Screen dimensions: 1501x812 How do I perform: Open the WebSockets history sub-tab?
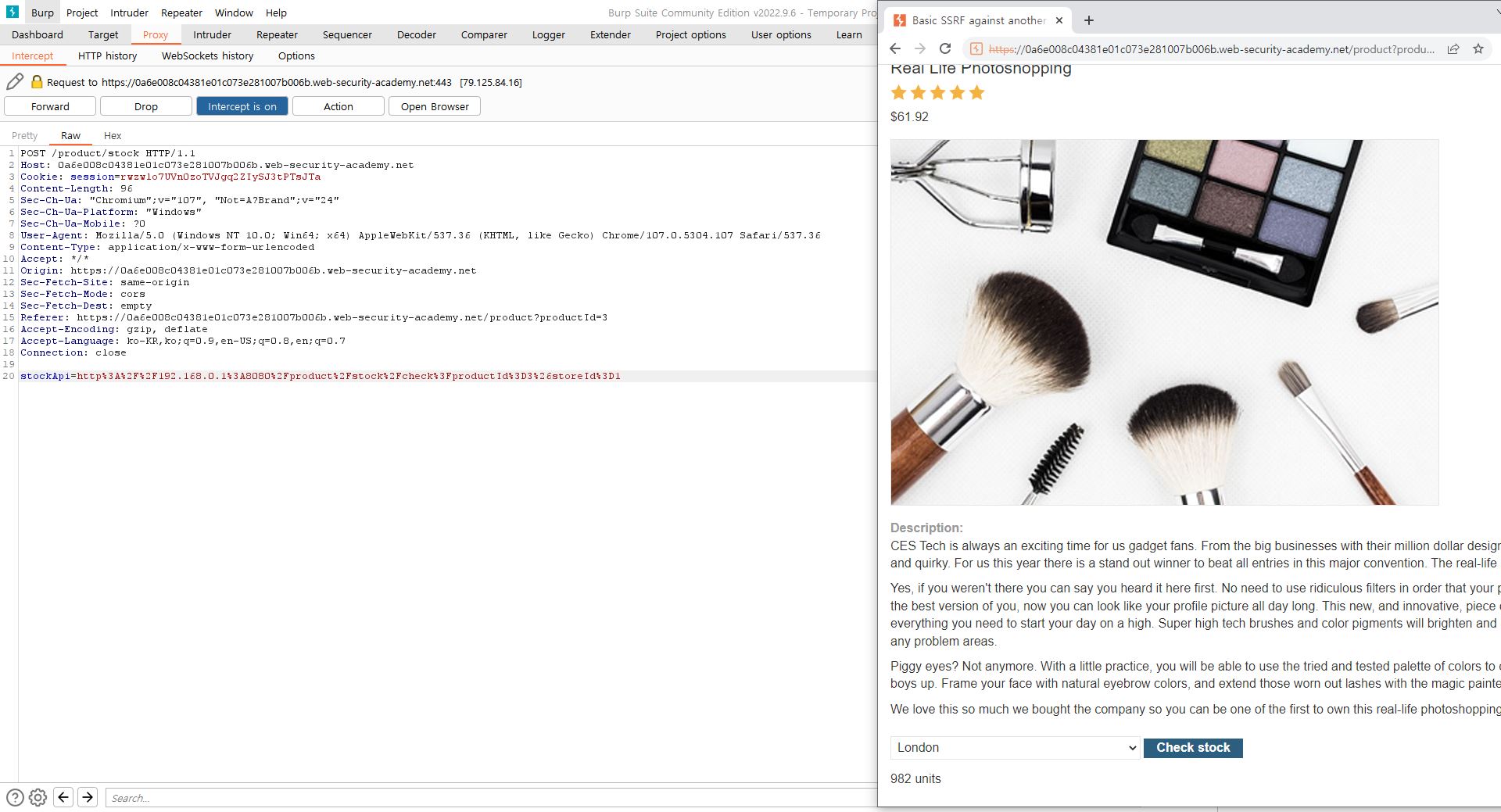[208, 55]
